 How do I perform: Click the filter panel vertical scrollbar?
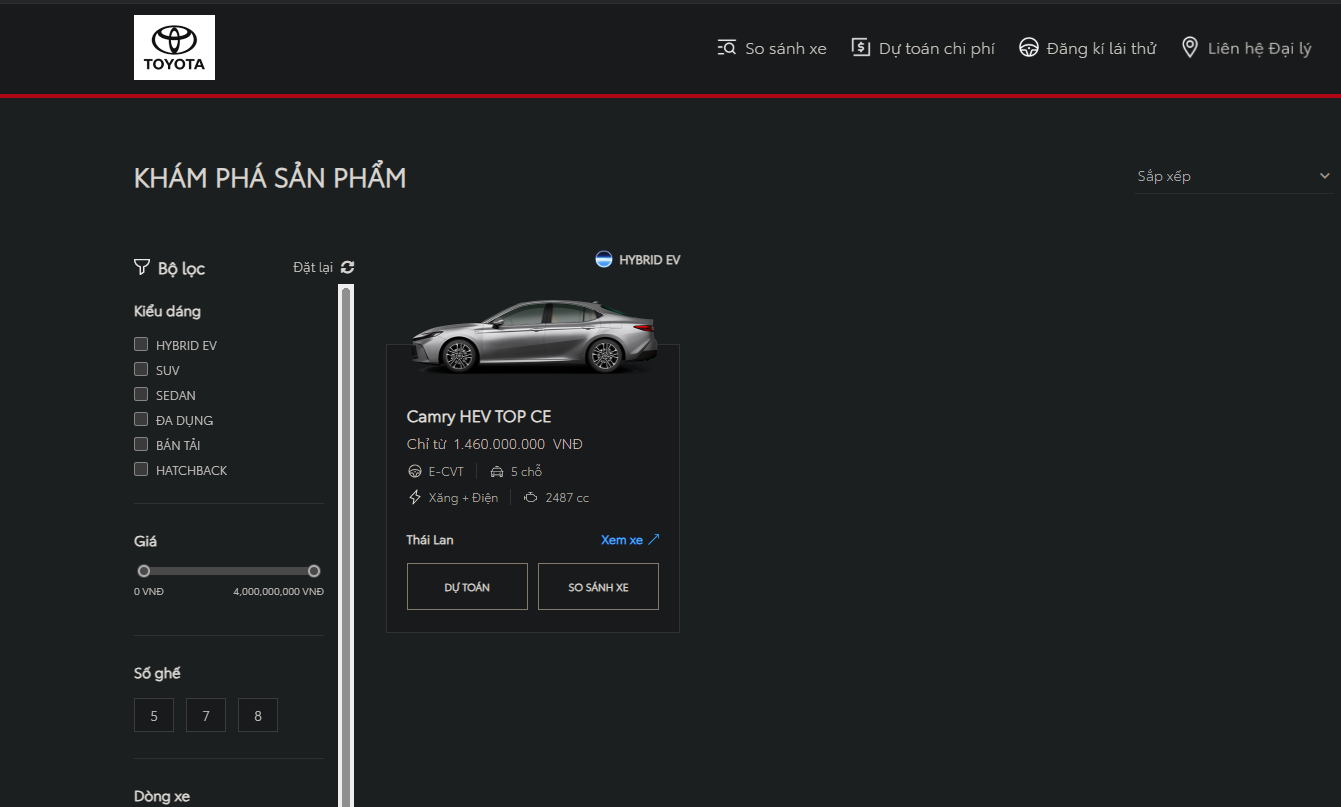(x=346, y=545)
